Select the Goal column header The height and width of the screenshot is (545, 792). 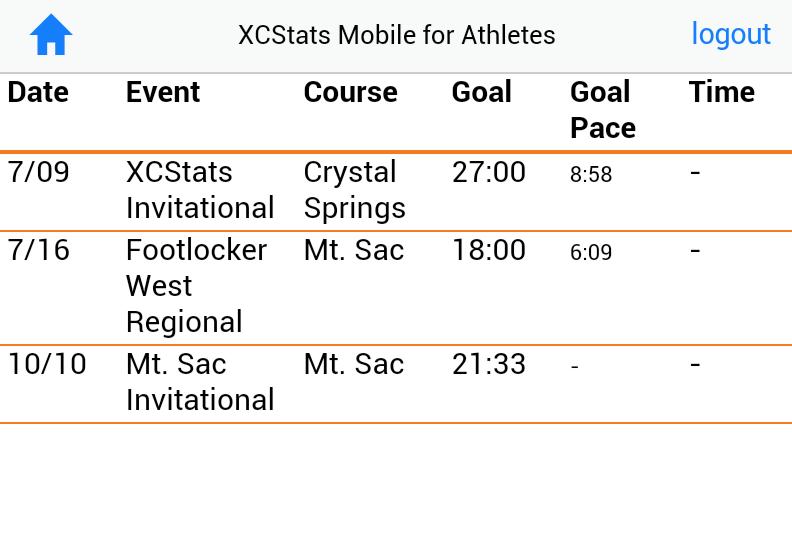point(481,92)
